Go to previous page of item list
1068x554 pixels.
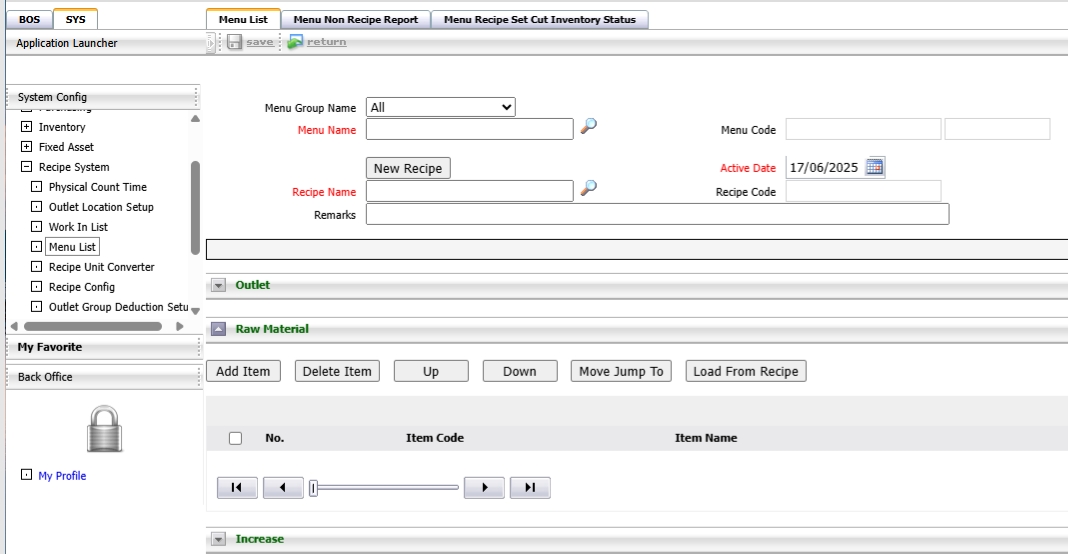click(x=283, y=488)
